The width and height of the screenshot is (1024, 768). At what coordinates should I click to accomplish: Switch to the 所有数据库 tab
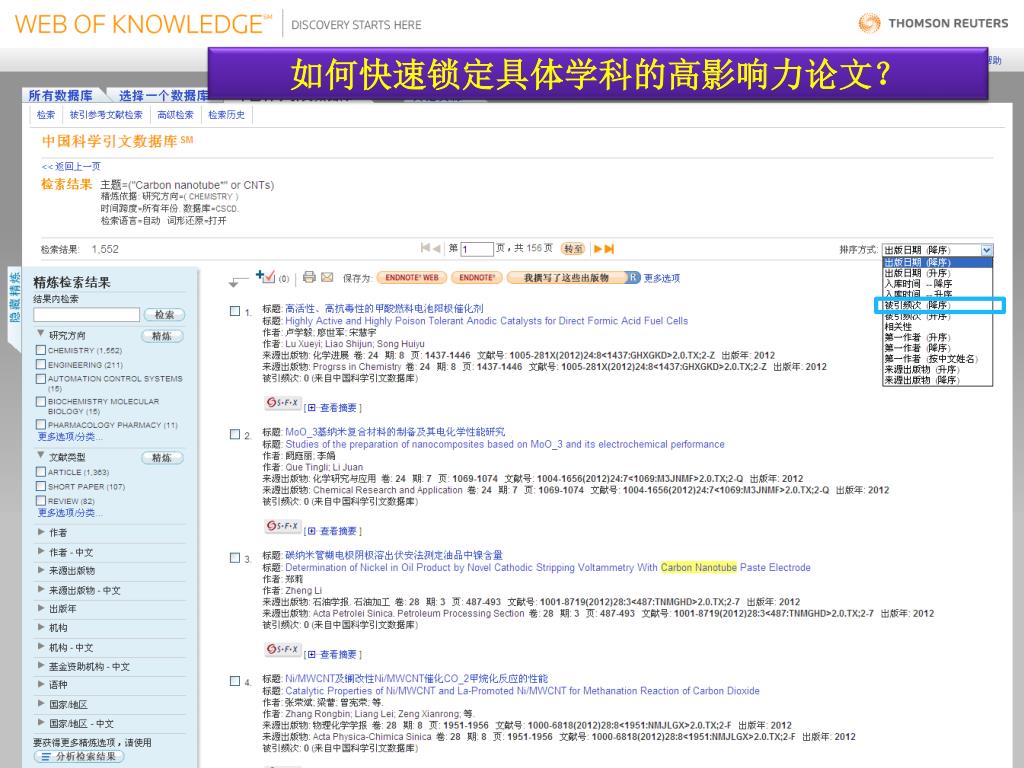[x=60, y=95]
